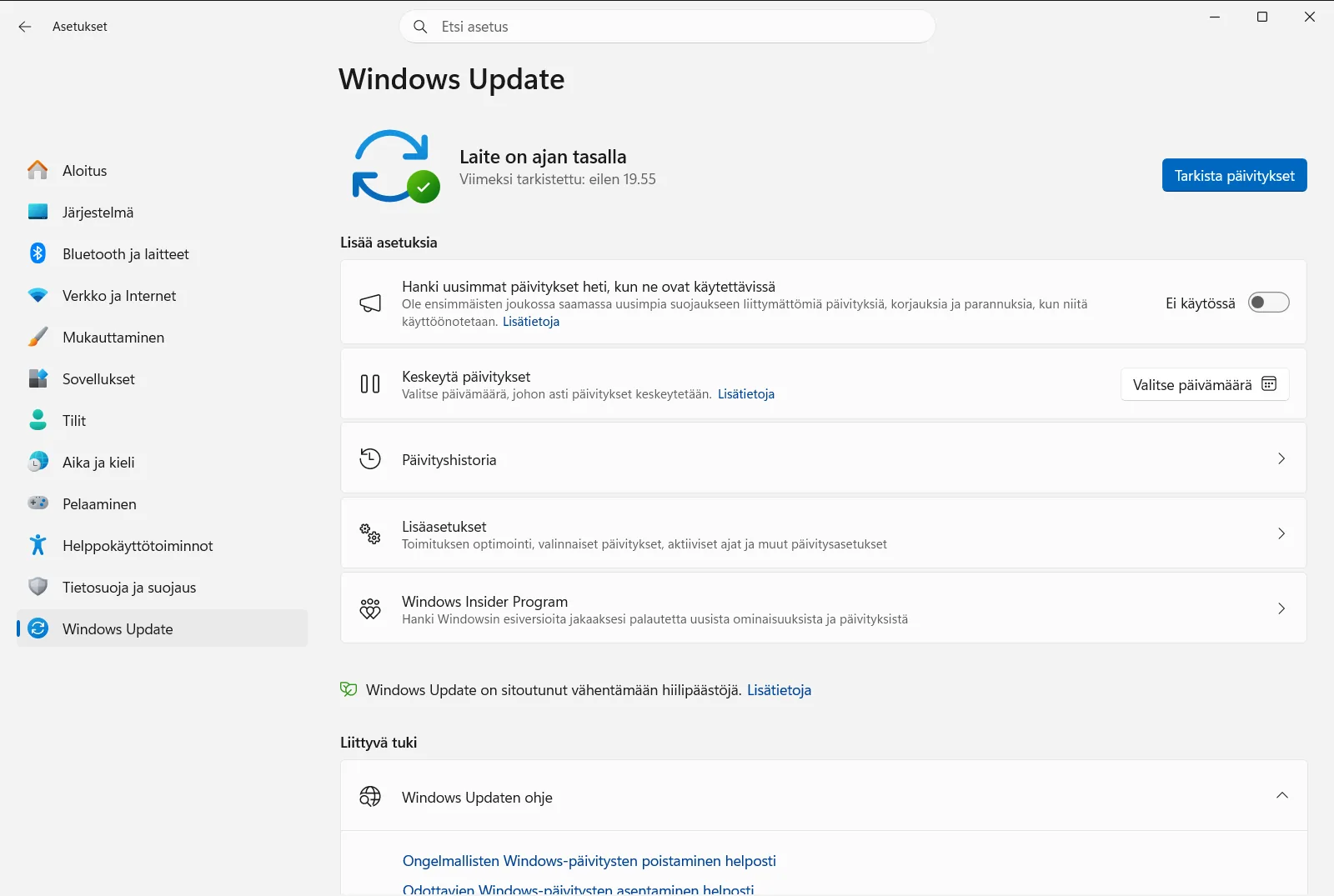Toggle the Hanki uusimmat päivitykset switch
1334x896 pixels.
coord(1268,303)
